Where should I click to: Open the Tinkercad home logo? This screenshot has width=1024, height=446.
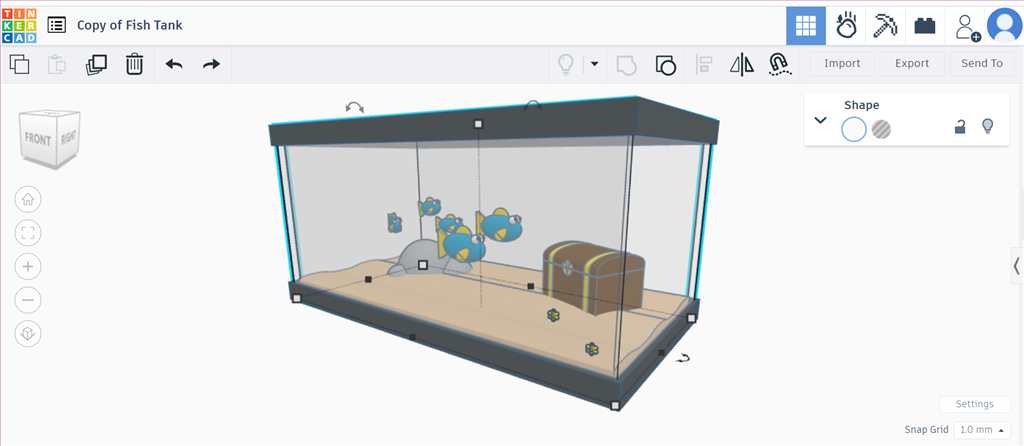click(20, 26)
